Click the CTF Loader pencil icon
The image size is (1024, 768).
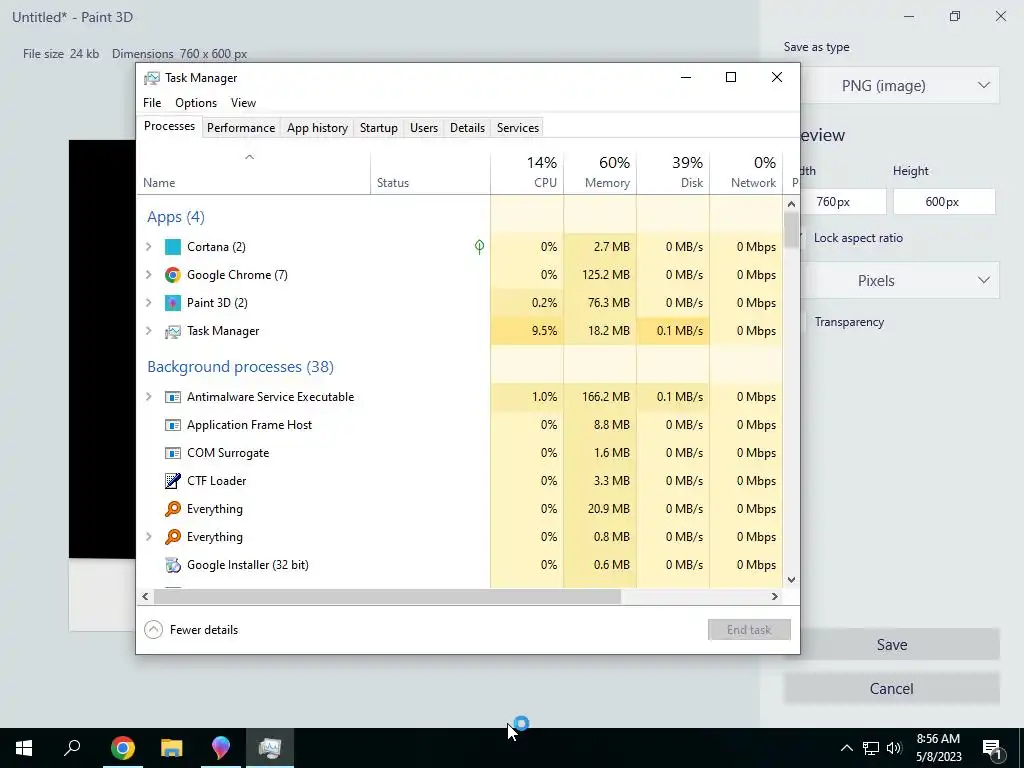pyautogui.click(x=172, y=481)
